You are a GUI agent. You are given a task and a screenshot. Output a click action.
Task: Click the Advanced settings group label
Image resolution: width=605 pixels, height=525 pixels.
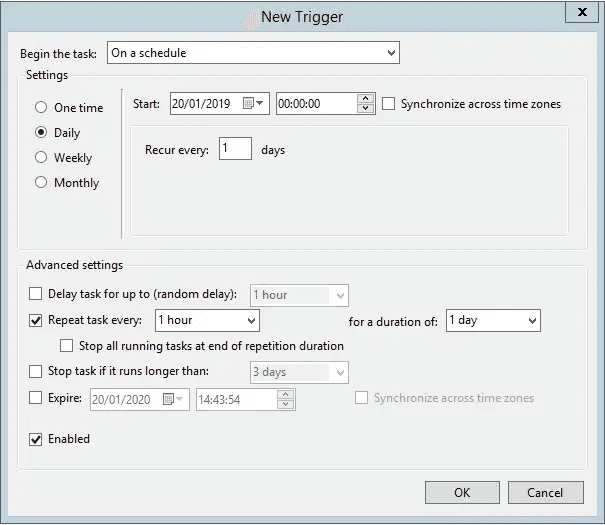tap(74, 265)
